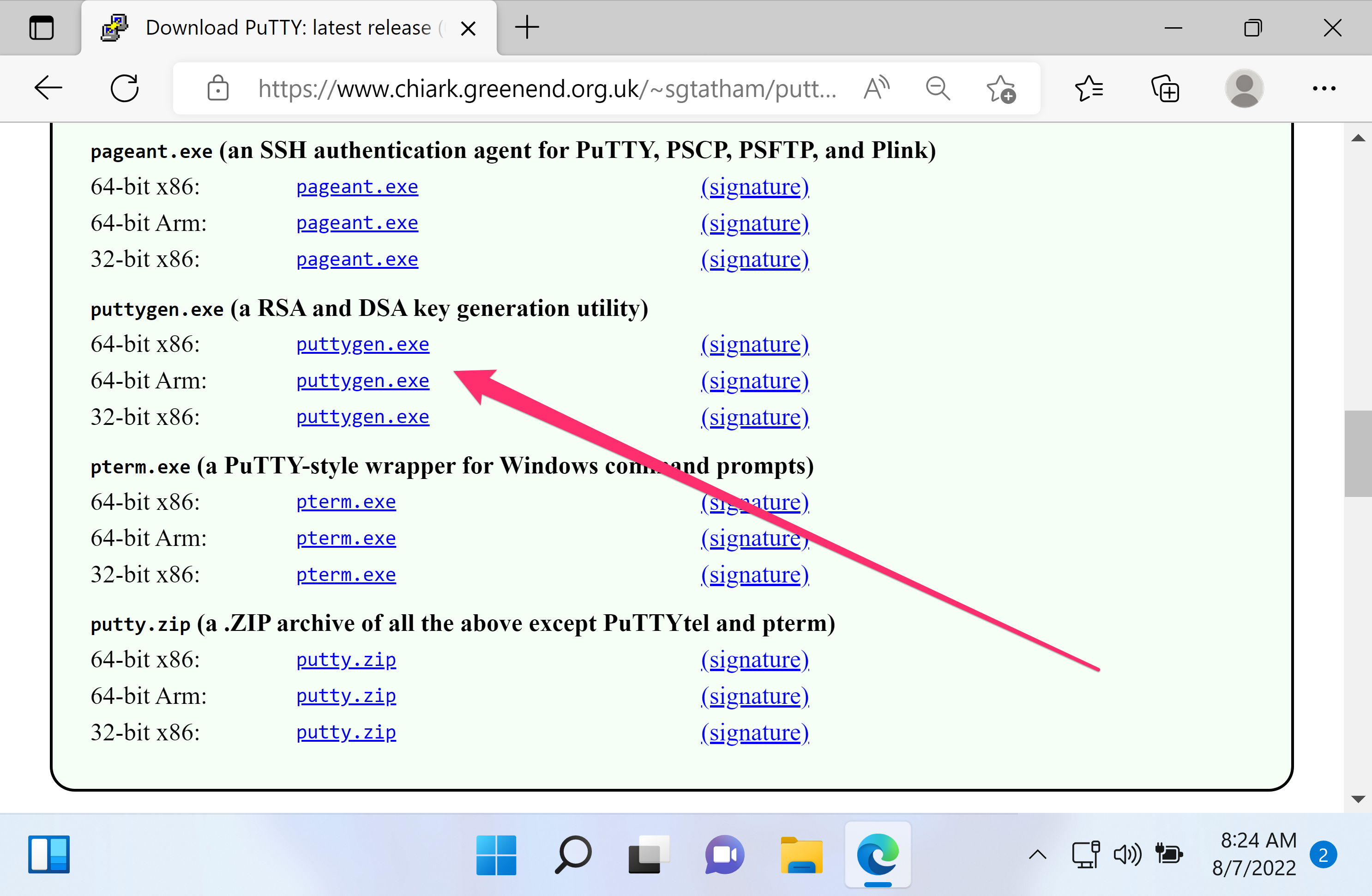
Task: Minimize the Edge browser window
Action: tap(1173, 28)
